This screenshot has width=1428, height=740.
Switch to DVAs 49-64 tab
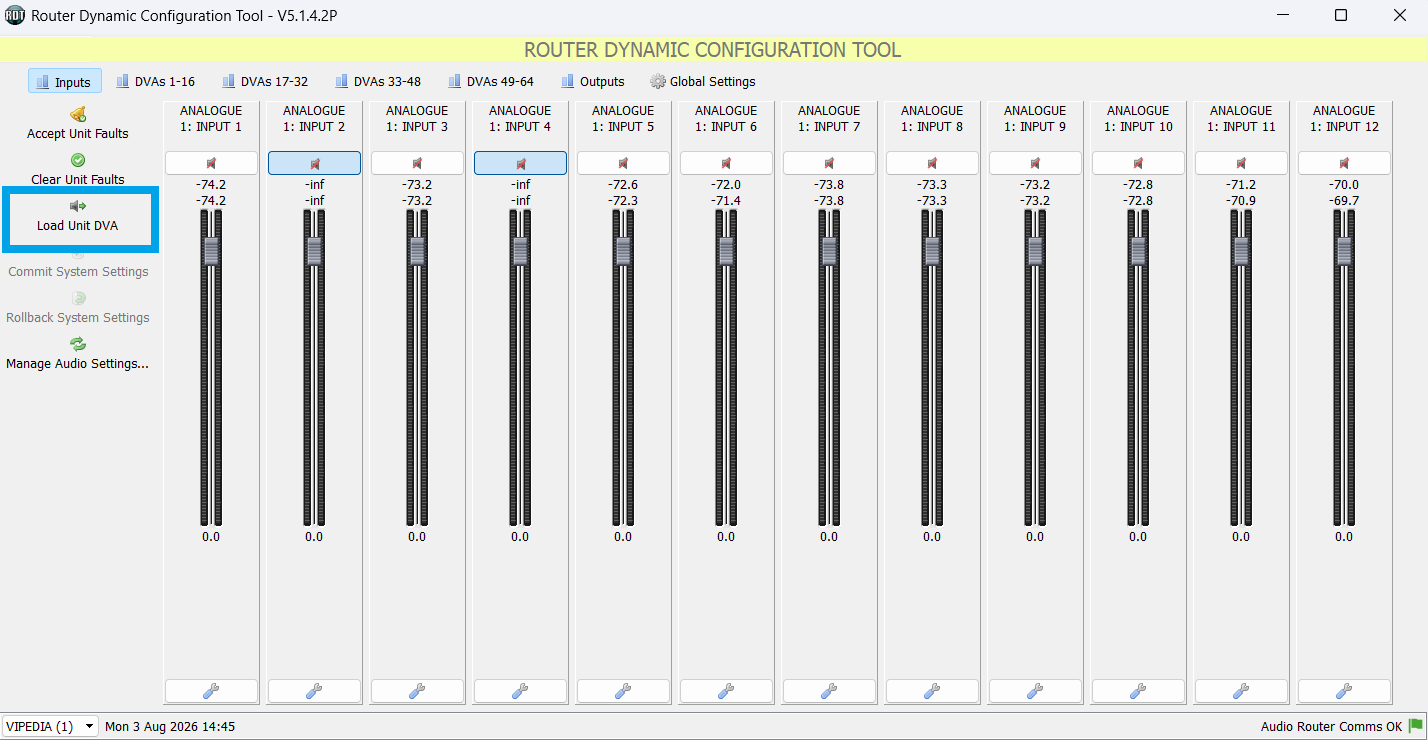[491, 82]
